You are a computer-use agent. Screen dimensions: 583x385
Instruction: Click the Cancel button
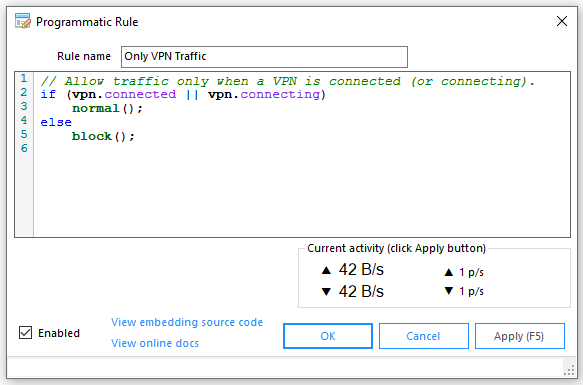click(x=423, y=336)
